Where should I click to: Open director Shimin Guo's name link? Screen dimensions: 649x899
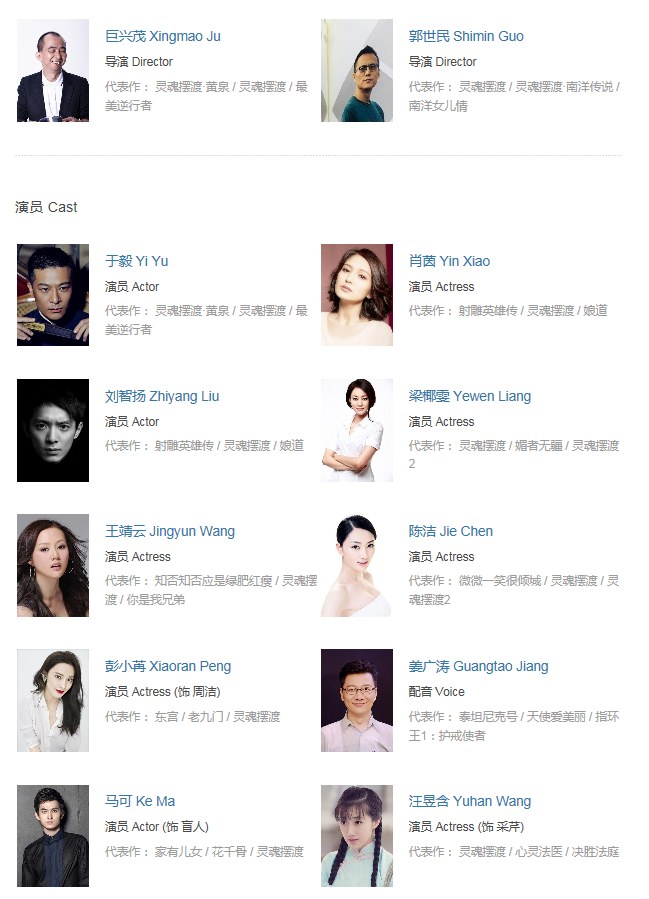click(466, 36)
